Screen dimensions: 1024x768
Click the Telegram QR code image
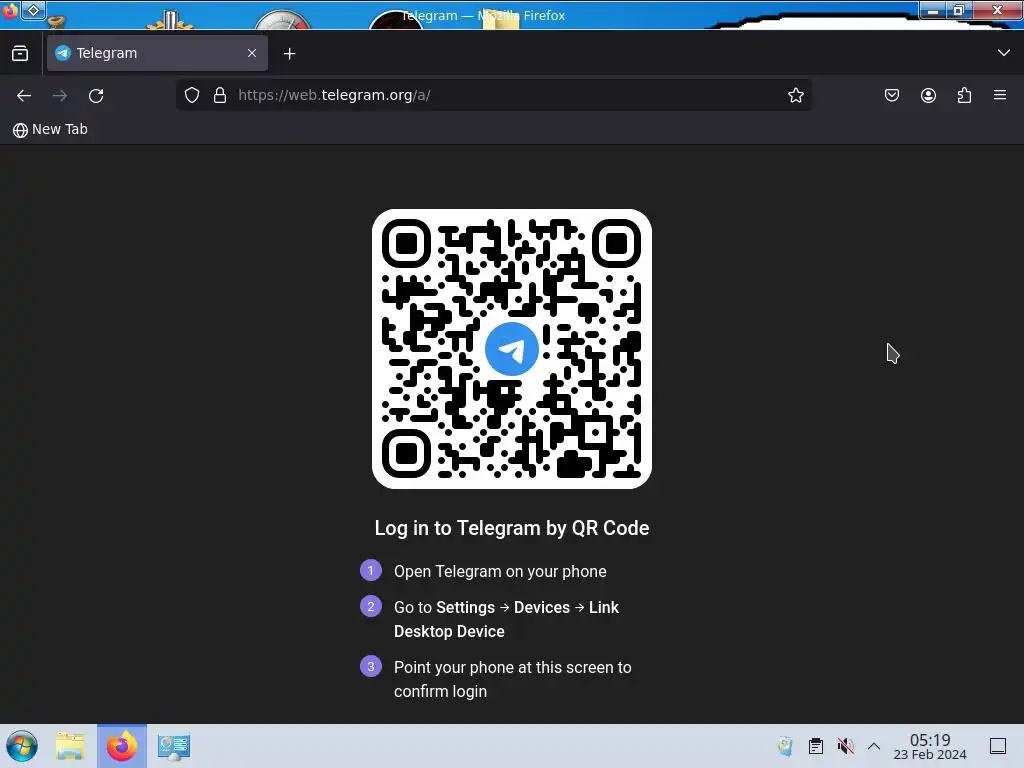click(511, 349)
